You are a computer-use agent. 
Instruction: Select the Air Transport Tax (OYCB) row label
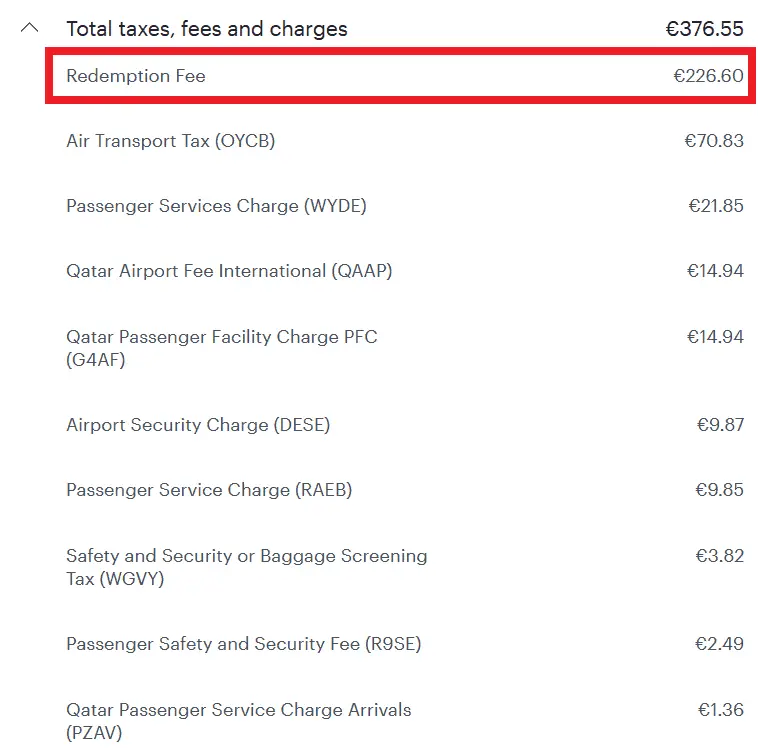point(170,141)
